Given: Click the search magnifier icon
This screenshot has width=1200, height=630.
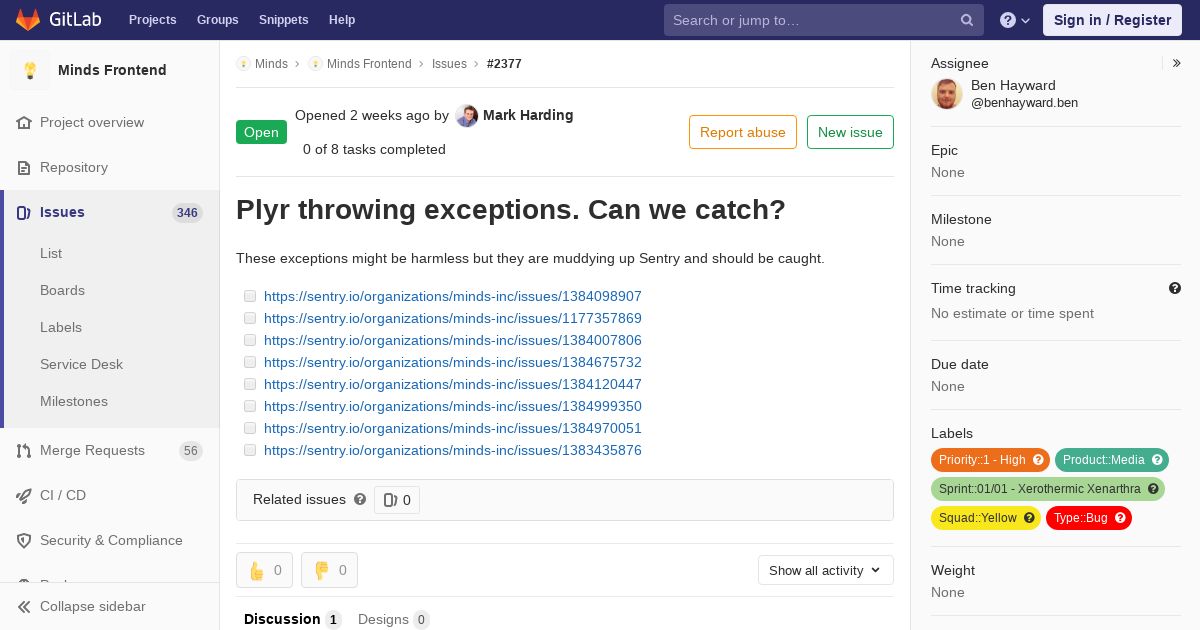Looking at the screenshot, I should point(967,20).
